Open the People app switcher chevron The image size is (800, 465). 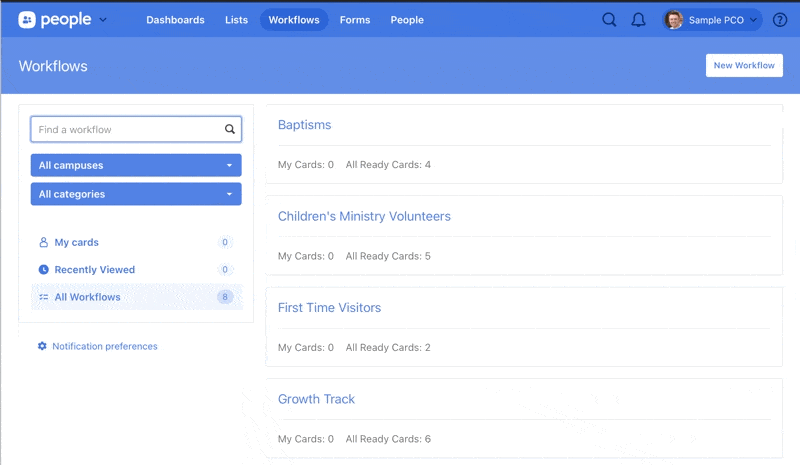[x=103, y=20]
